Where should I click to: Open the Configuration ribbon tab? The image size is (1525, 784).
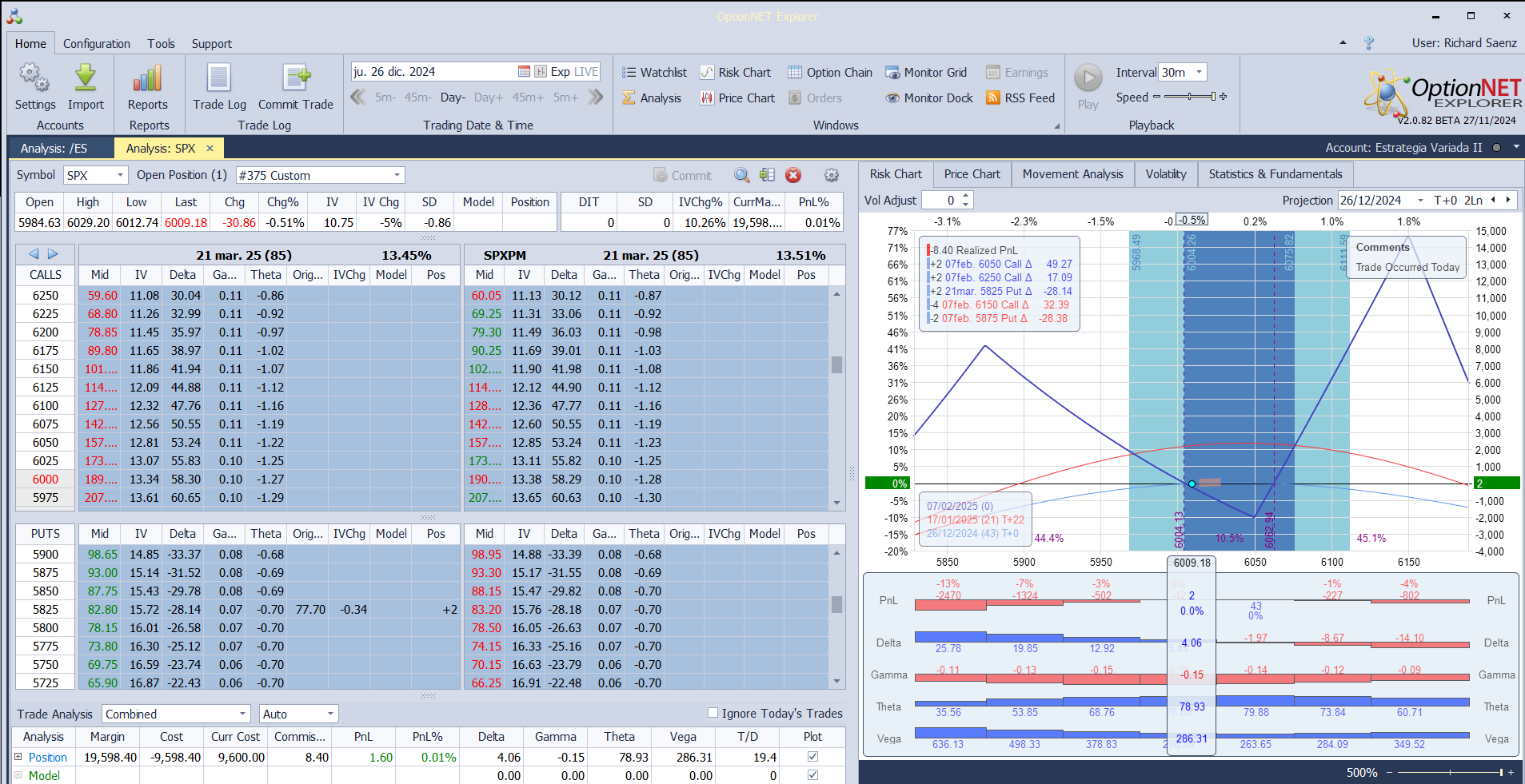tap(97, 44)
